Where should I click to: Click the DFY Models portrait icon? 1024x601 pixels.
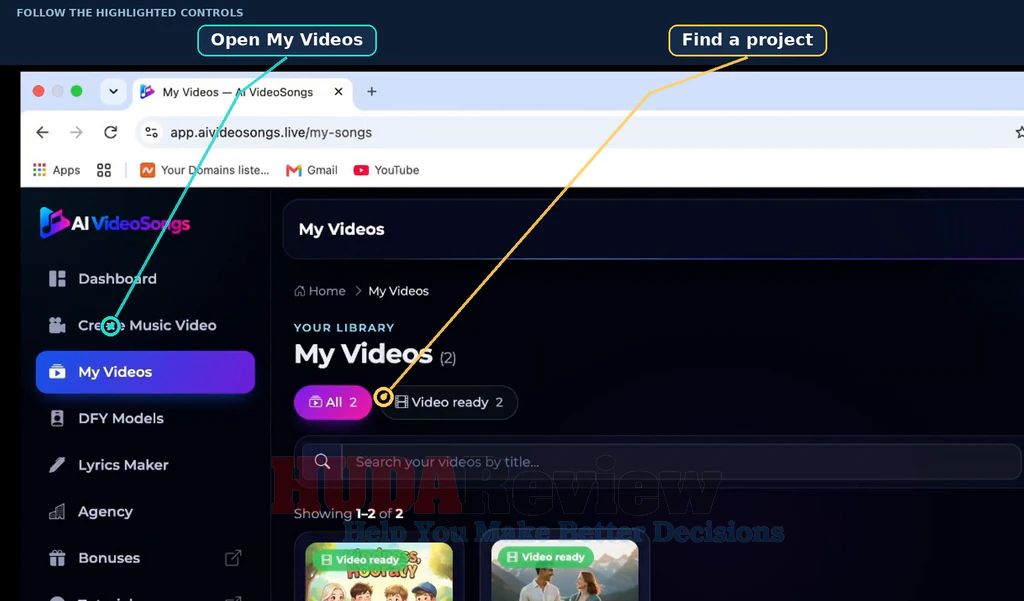(x=57, y=418)
